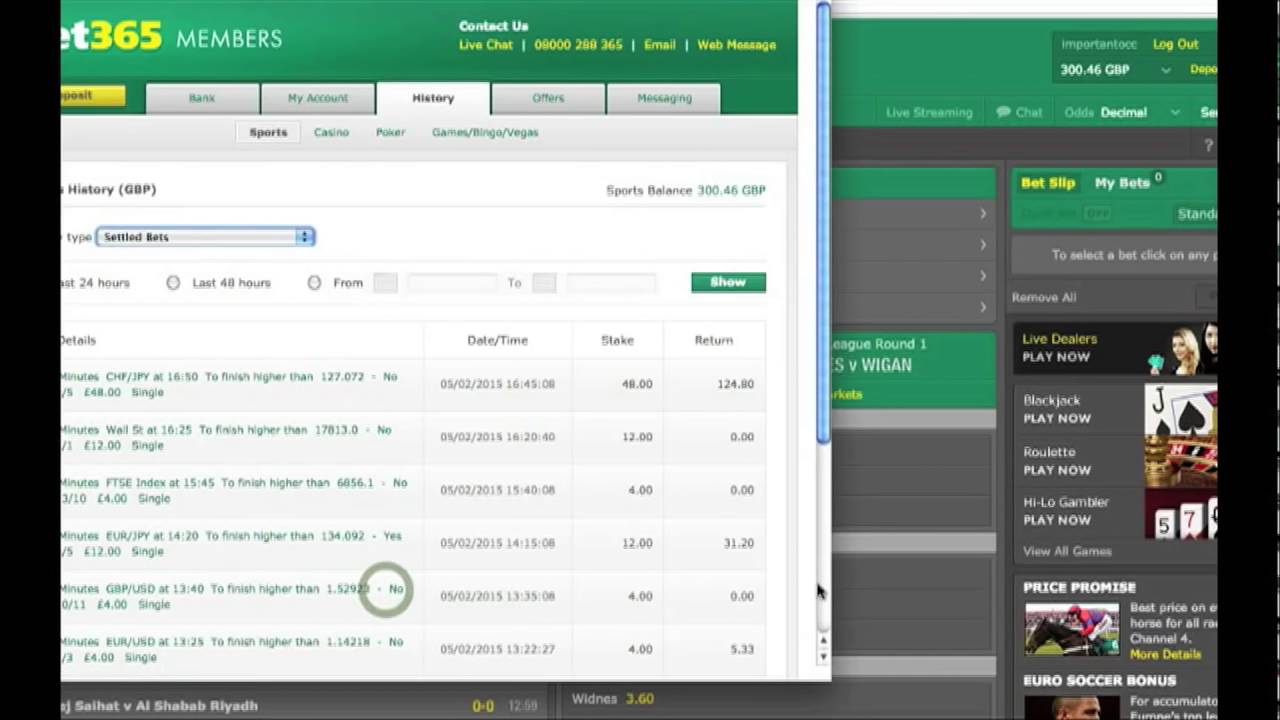Expand the 300.46 GBP balance dropdown
Viewport: 1280px width, 720px height.
pos(1166,70)
